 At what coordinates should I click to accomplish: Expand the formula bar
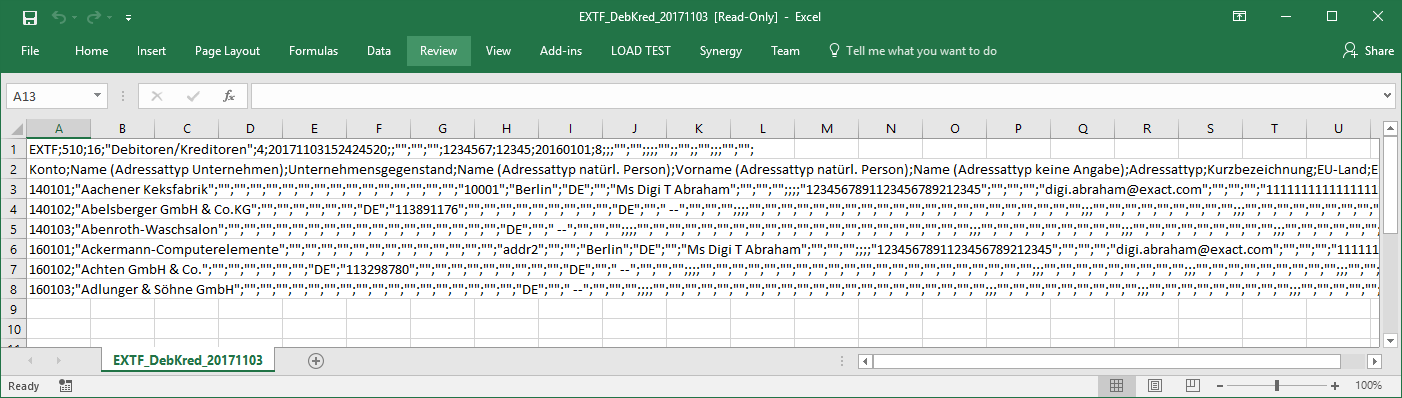tap(1387, 96)
